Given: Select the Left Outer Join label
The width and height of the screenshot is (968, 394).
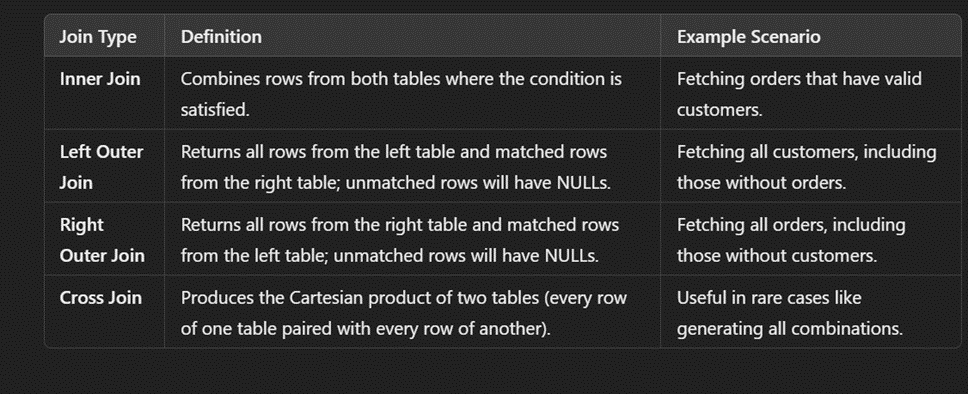Looking at the screenshot, I should click(101, 167).
